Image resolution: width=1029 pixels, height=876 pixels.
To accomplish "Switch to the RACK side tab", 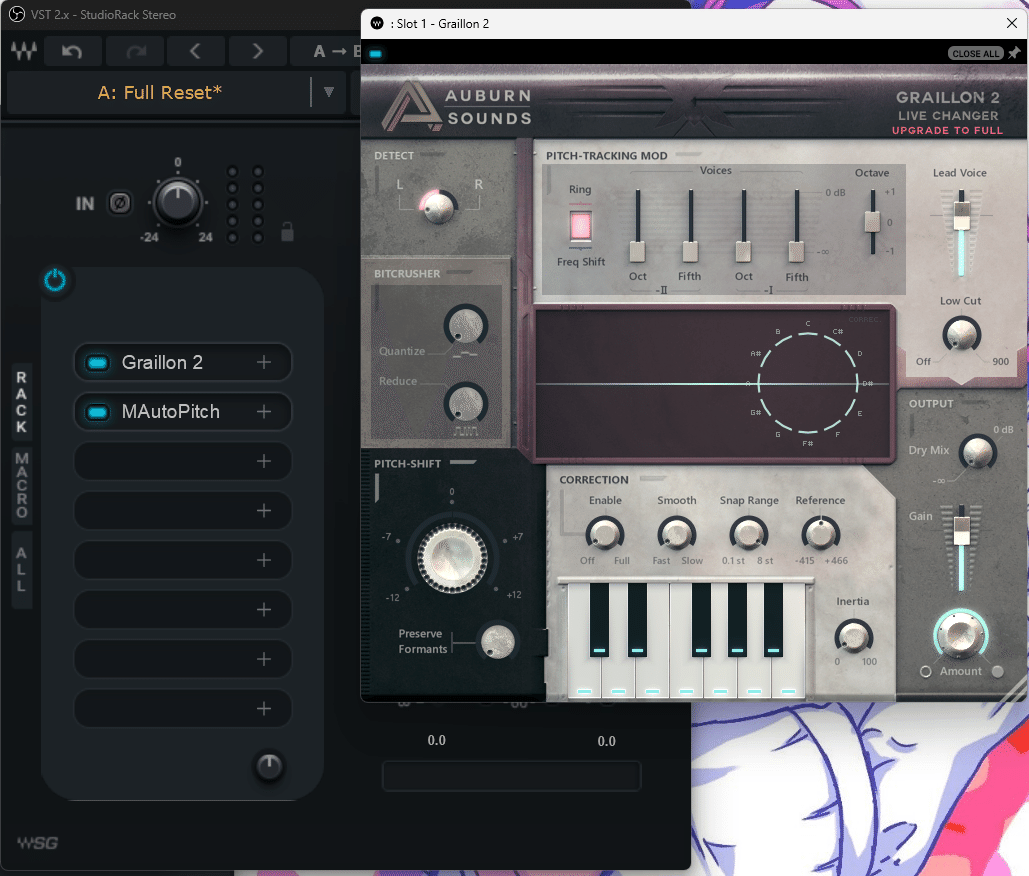I will [22, 402].
